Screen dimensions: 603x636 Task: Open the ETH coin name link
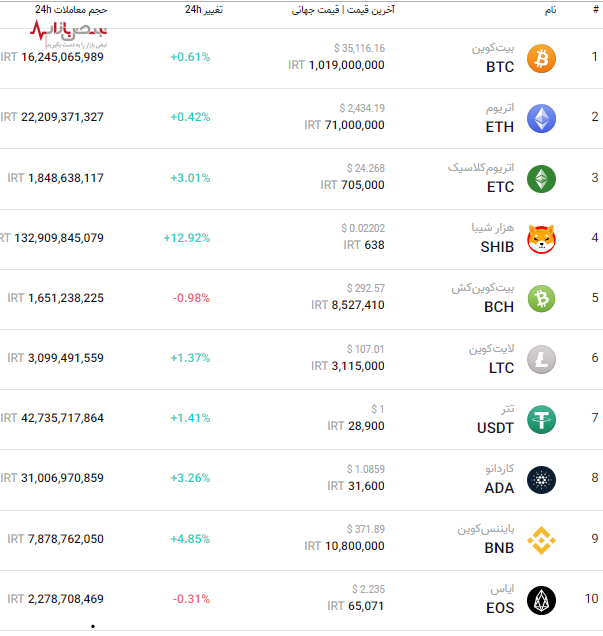(500, 127)
